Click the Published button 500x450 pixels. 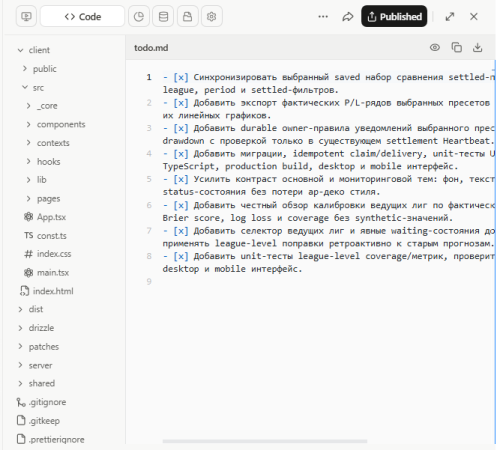[x=394, y=16]
